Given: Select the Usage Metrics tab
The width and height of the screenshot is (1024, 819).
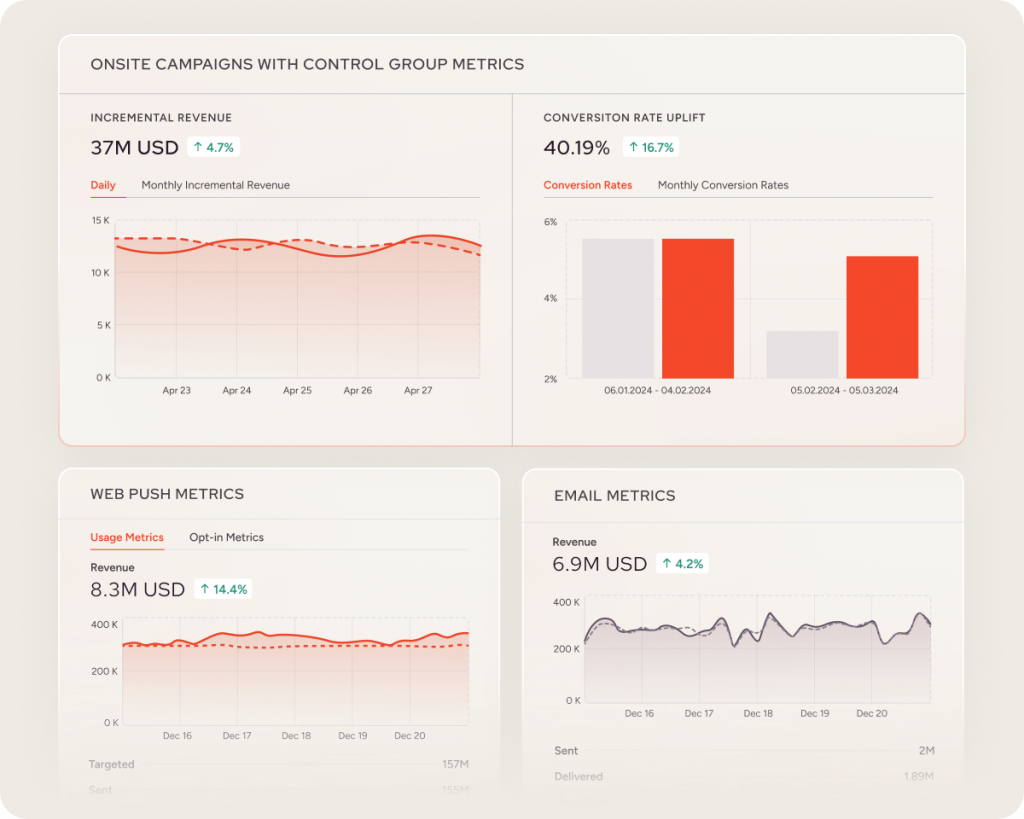Looking at the screenshot, I should pyautogui.click(x=126, y=537).
